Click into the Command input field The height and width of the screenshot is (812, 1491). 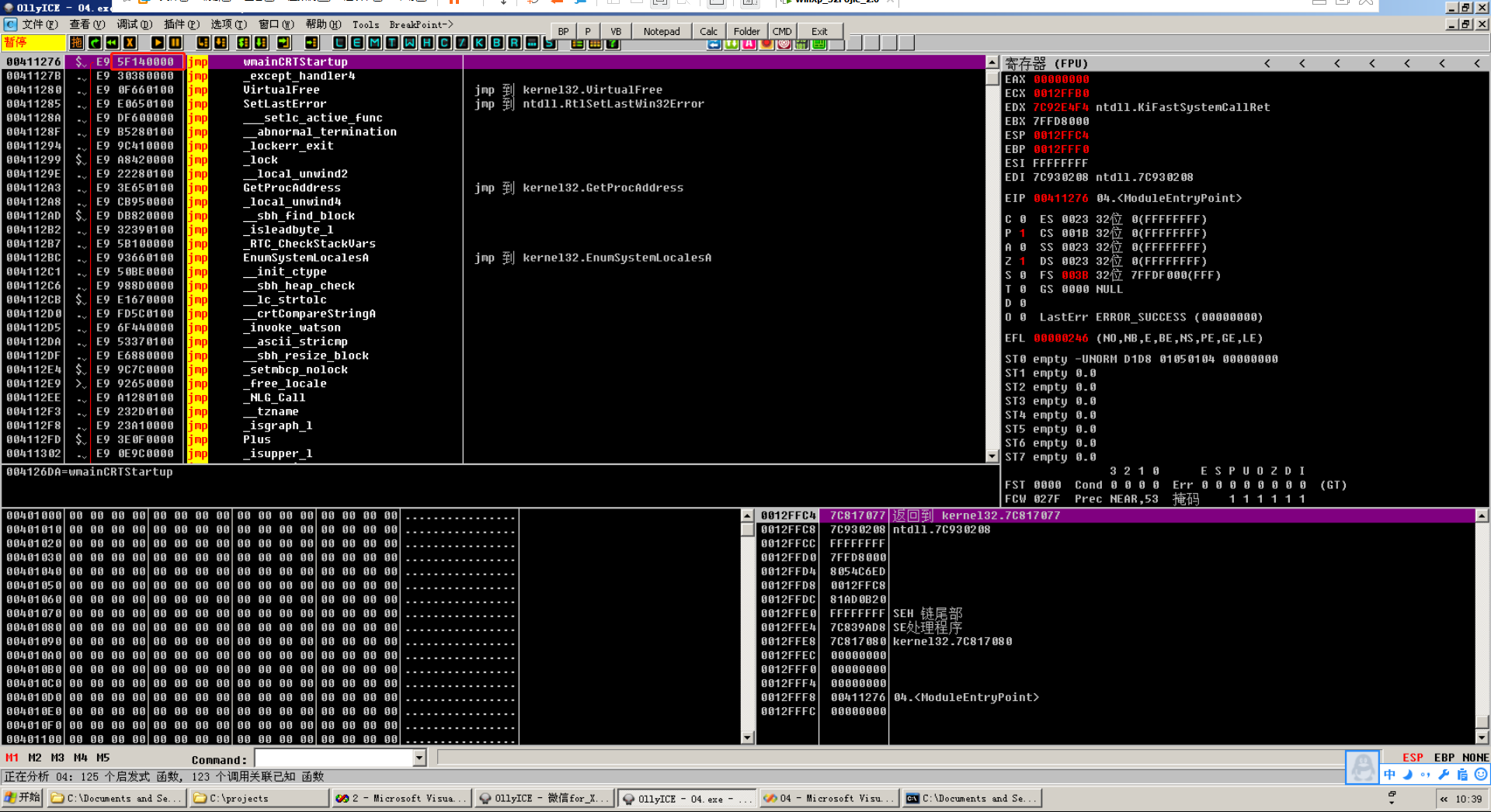click(334, 758)
